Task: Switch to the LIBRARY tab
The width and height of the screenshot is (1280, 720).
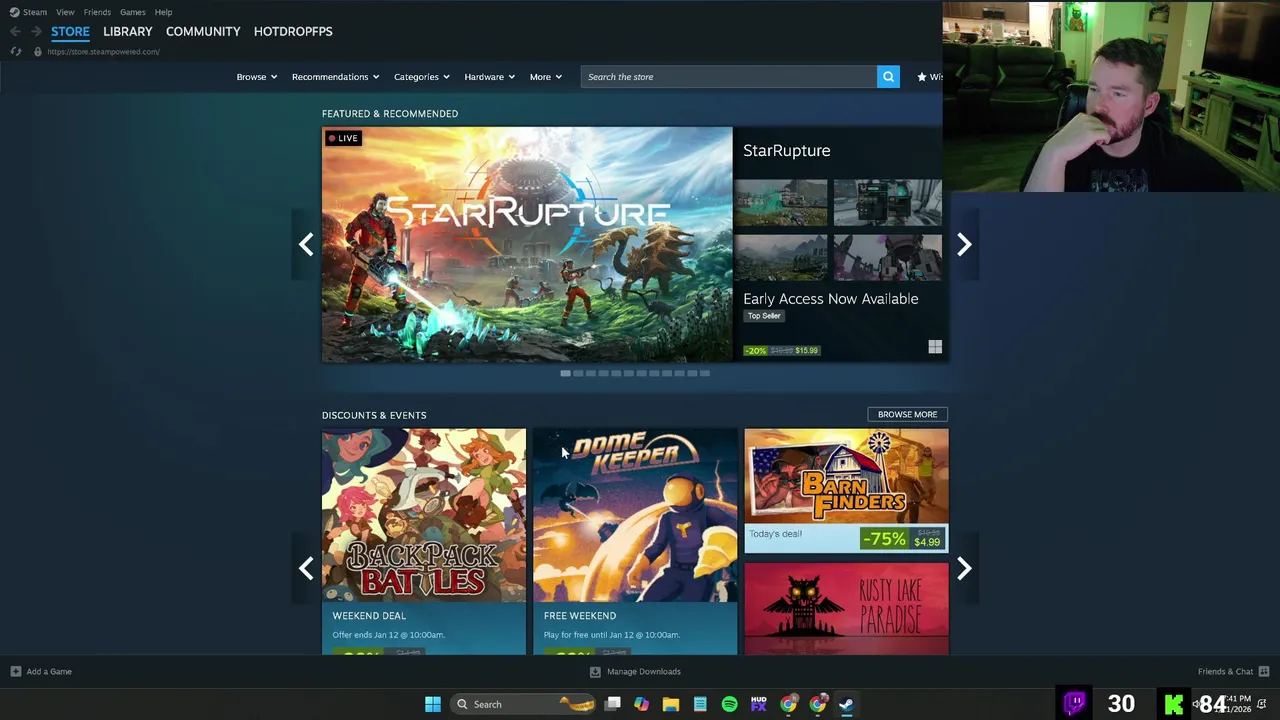Action: tap(128, 32)
